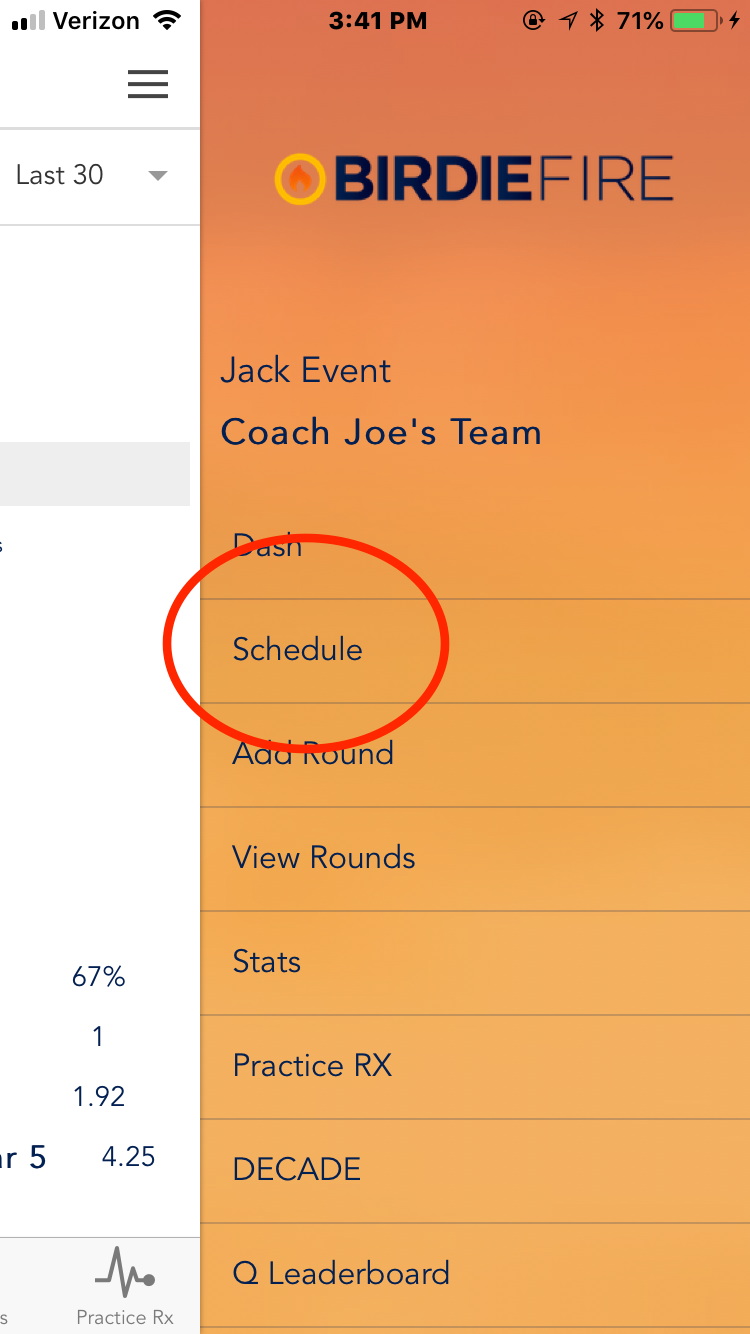Tap the BirdieFire flame logo icon
This screenshot has height=1334, width=750.
300,180
